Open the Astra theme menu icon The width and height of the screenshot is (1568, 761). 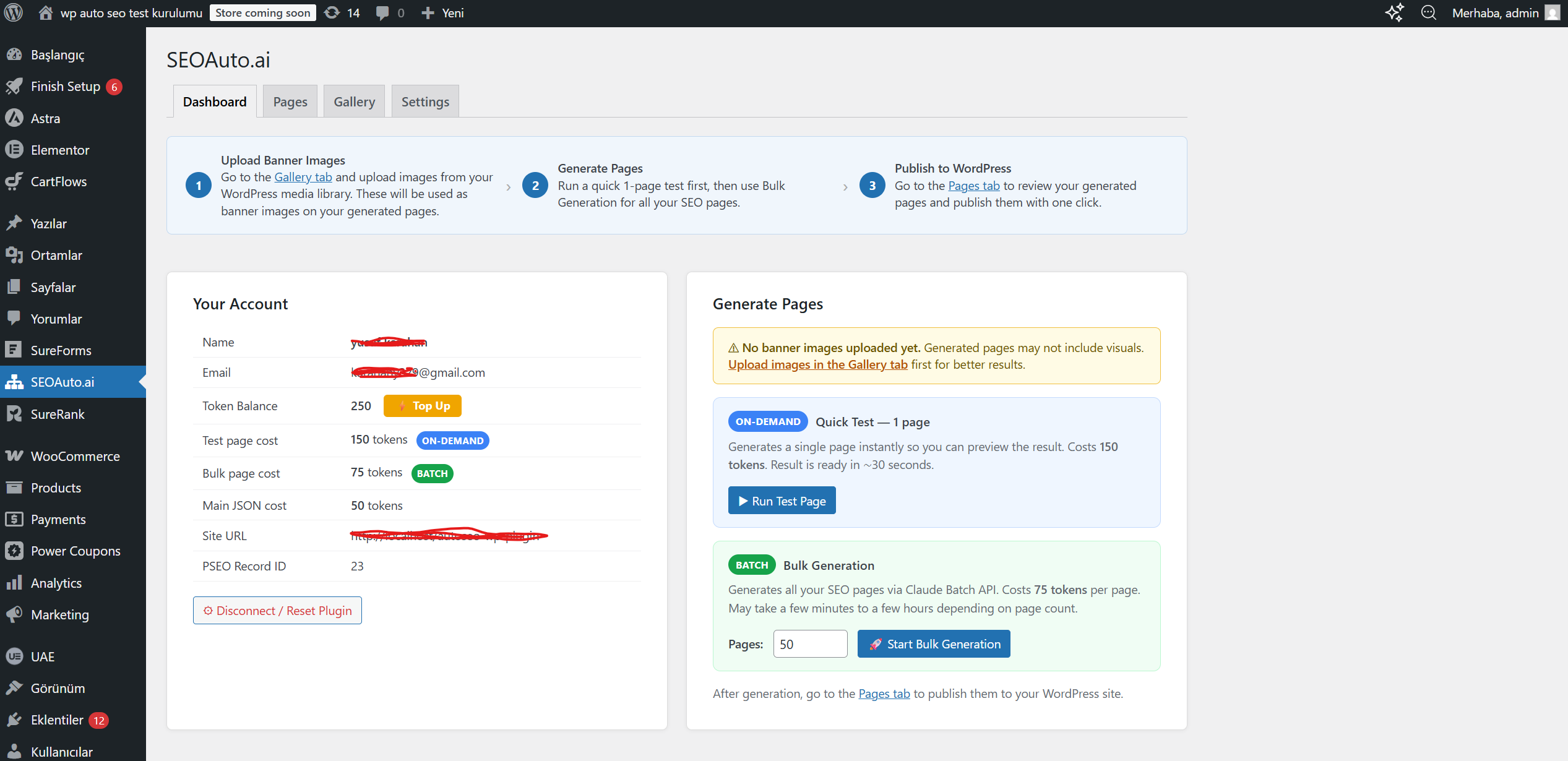point(15,118)
